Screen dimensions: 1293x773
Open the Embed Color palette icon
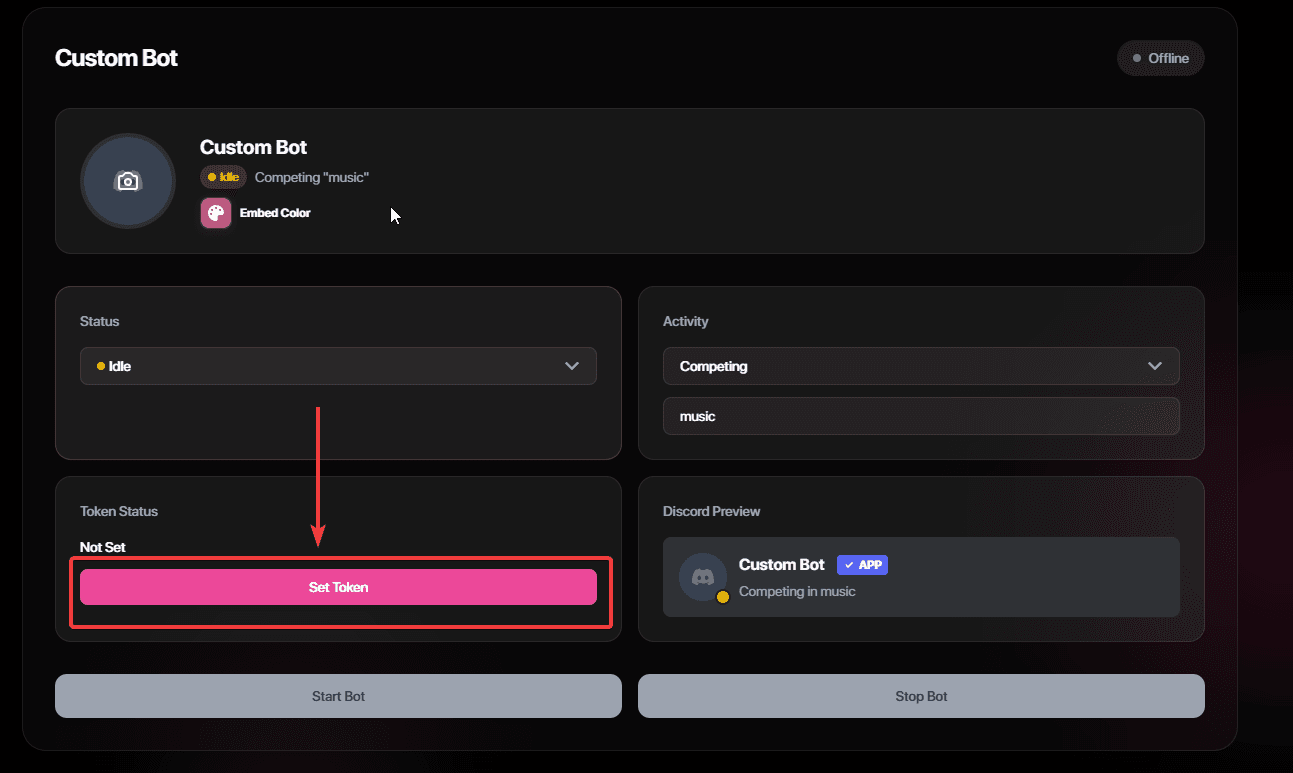point(216,213)
